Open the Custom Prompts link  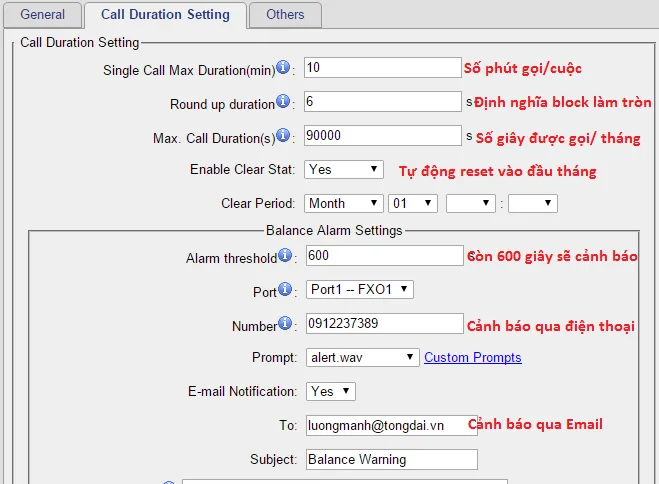pyautogui.click(x=472, y=357)
